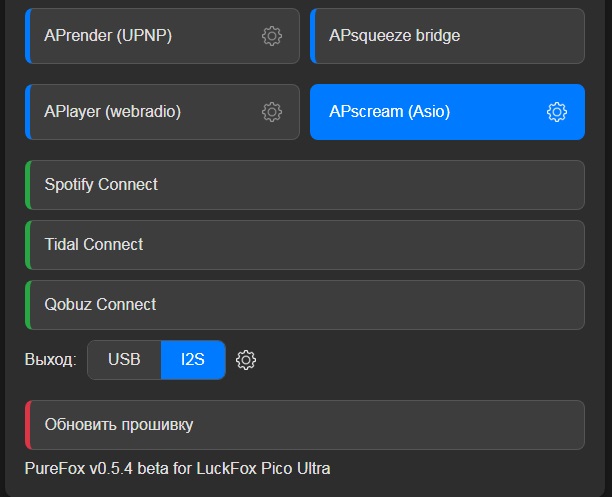Select the I2S output option

pyautogui.click(x=193, y=360)
